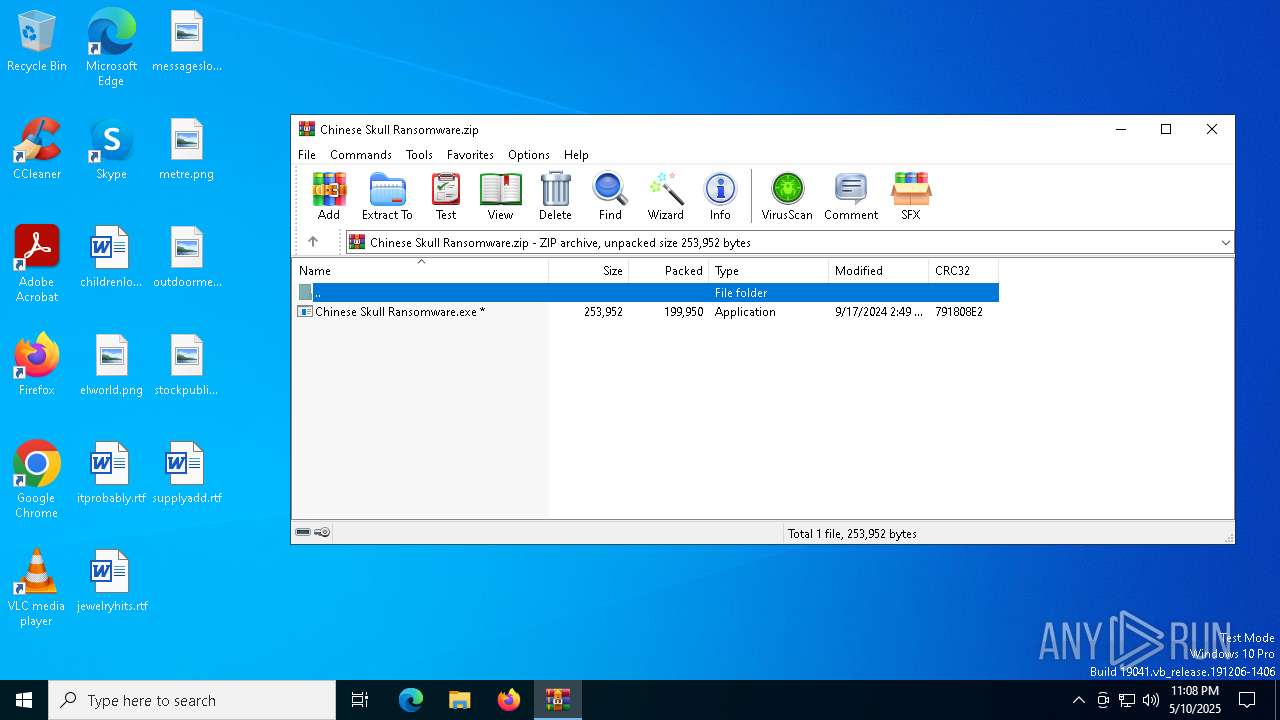Screen dimensions: 1280x720
Task: Run the Test archive tool
Action: [446, 196]
